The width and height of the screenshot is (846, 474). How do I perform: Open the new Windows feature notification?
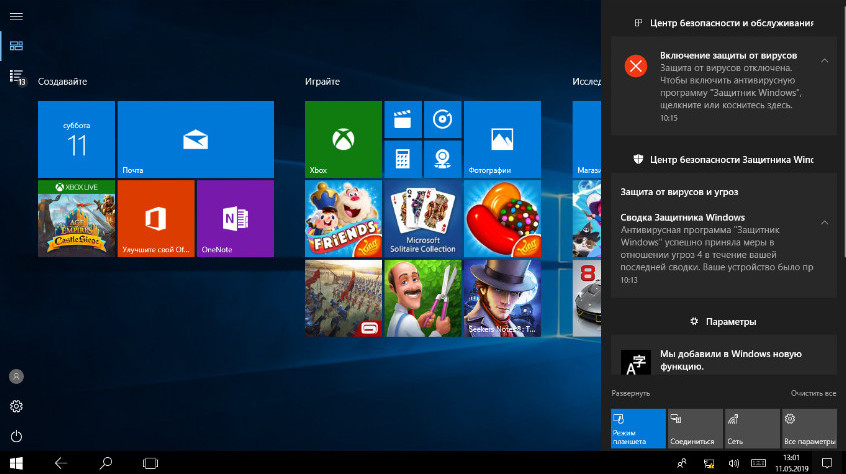tap(724, 355)
